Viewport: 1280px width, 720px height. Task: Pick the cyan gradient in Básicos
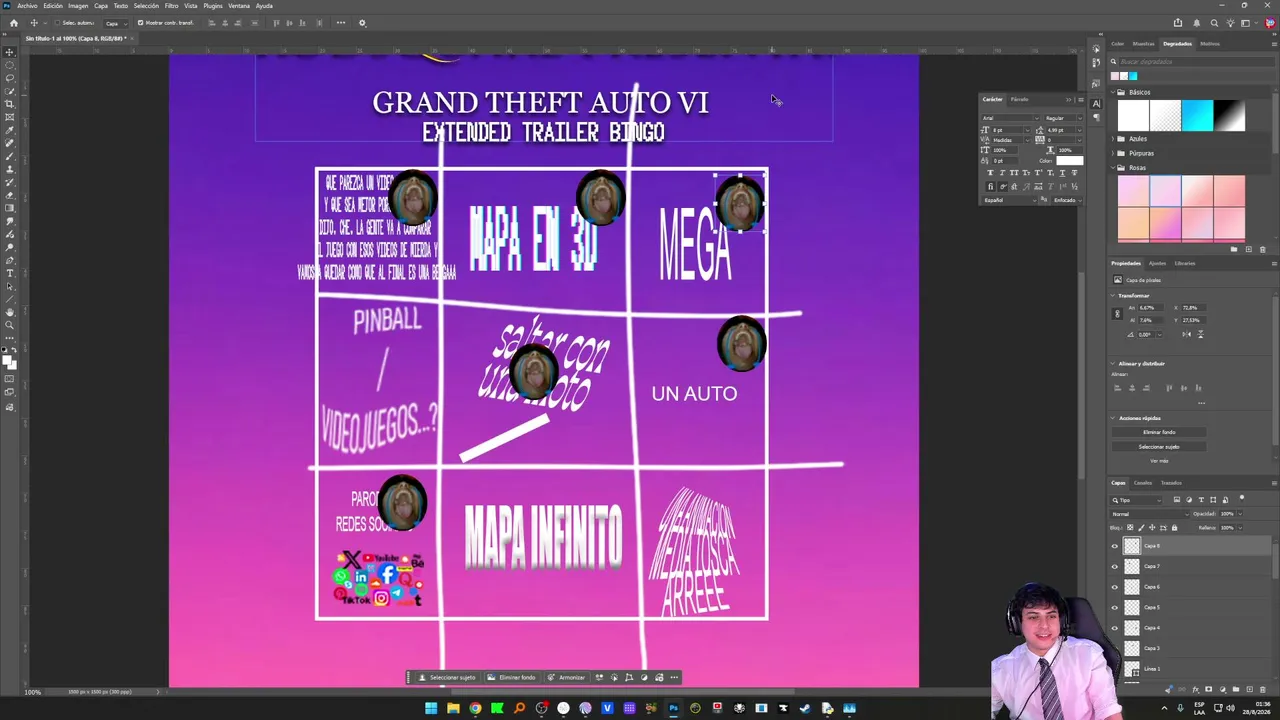pos(1197,116)
